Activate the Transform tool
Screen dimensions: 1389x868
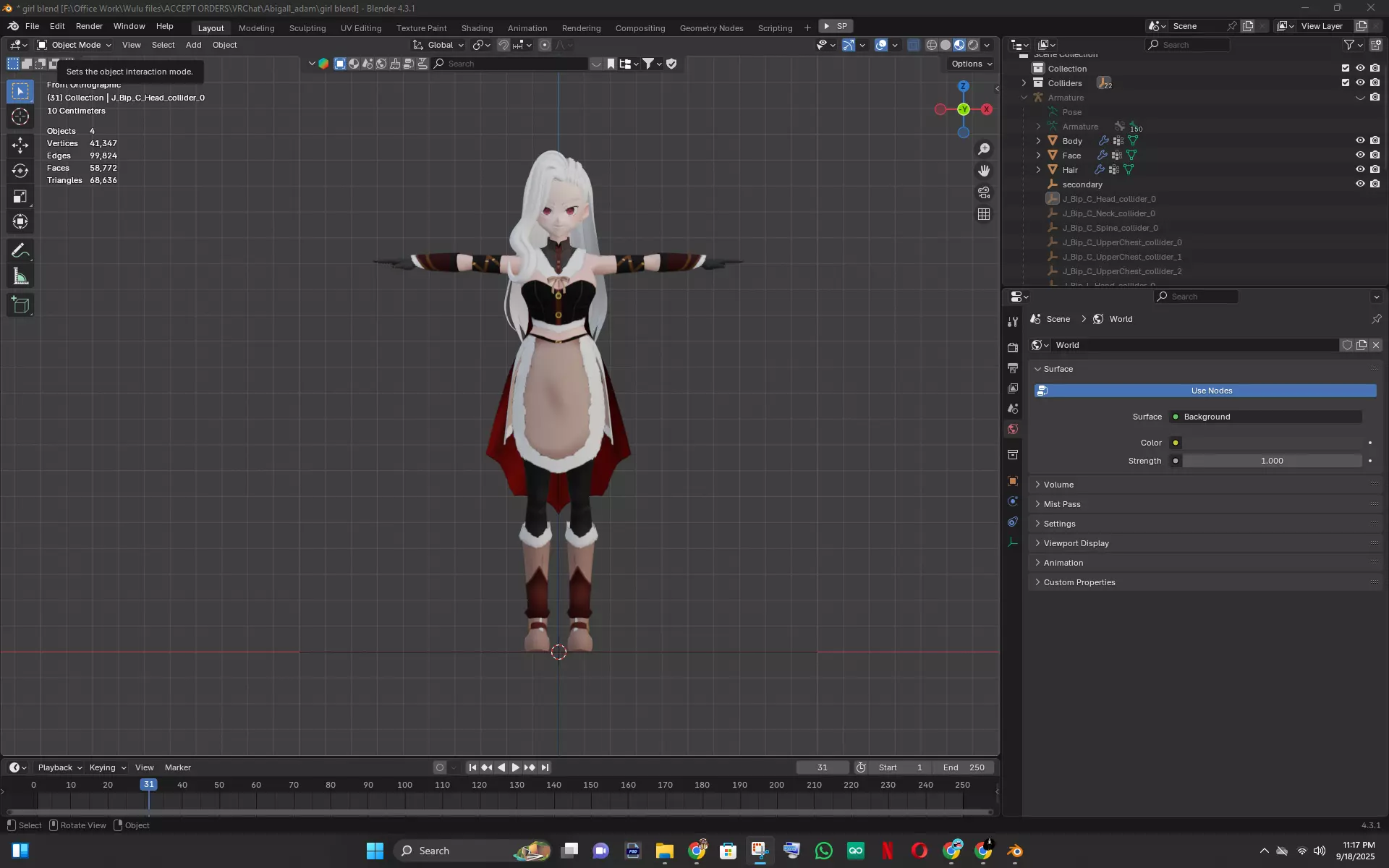pos(20,221)
